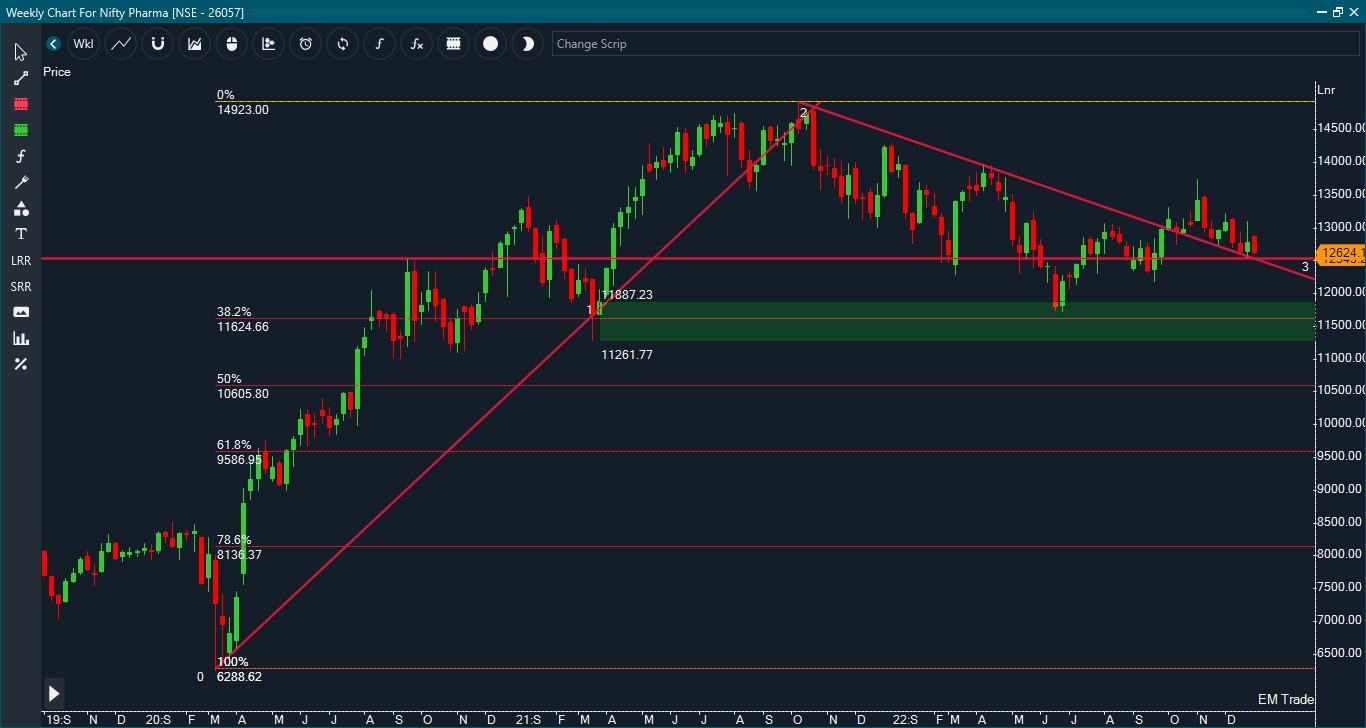
Task: Select the green rectangle color tool
Action: tap(20, 130)
